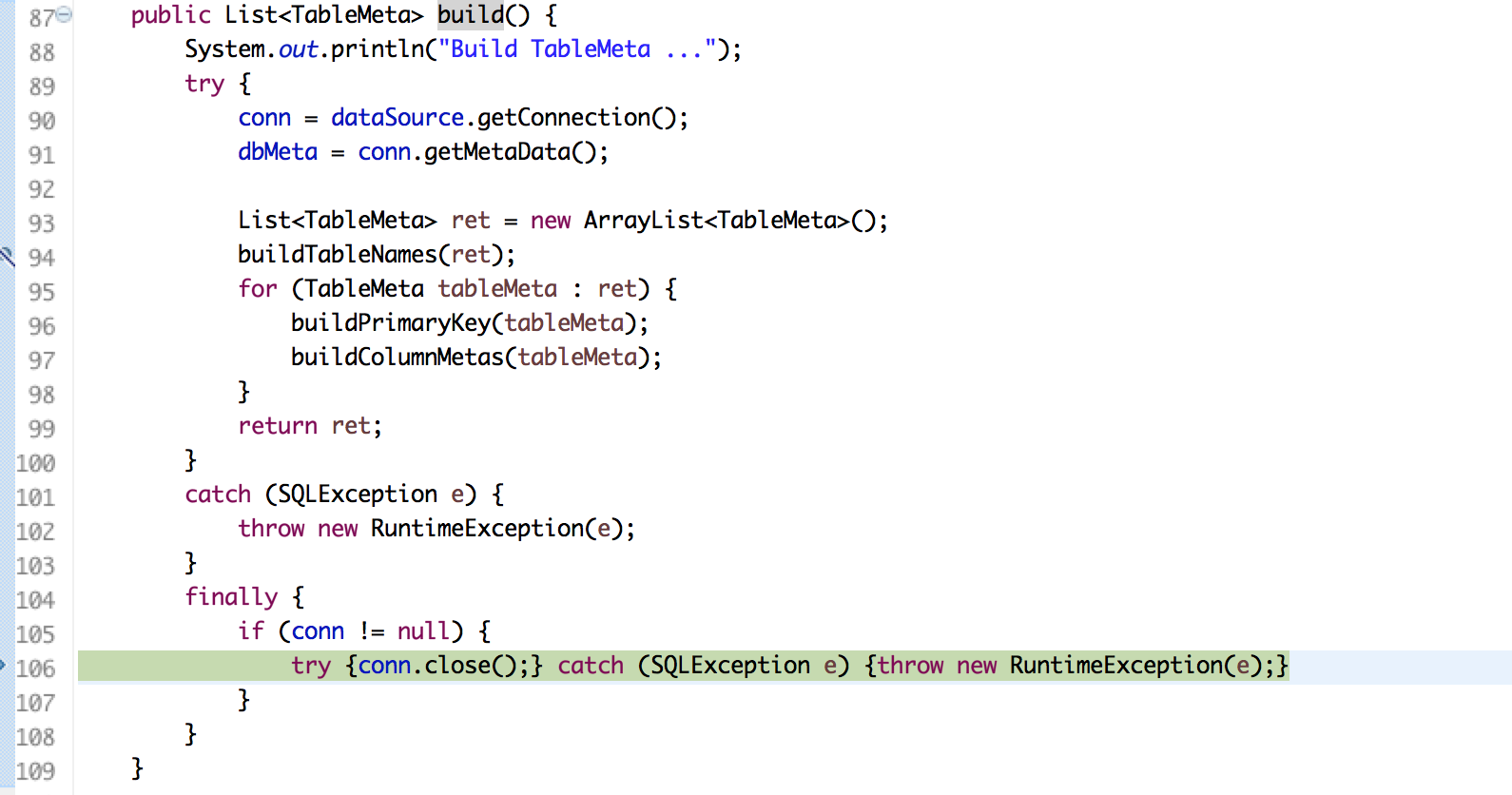Click RuntimeException on line 102
1512x795 pixels.
(x=477, y=529)
